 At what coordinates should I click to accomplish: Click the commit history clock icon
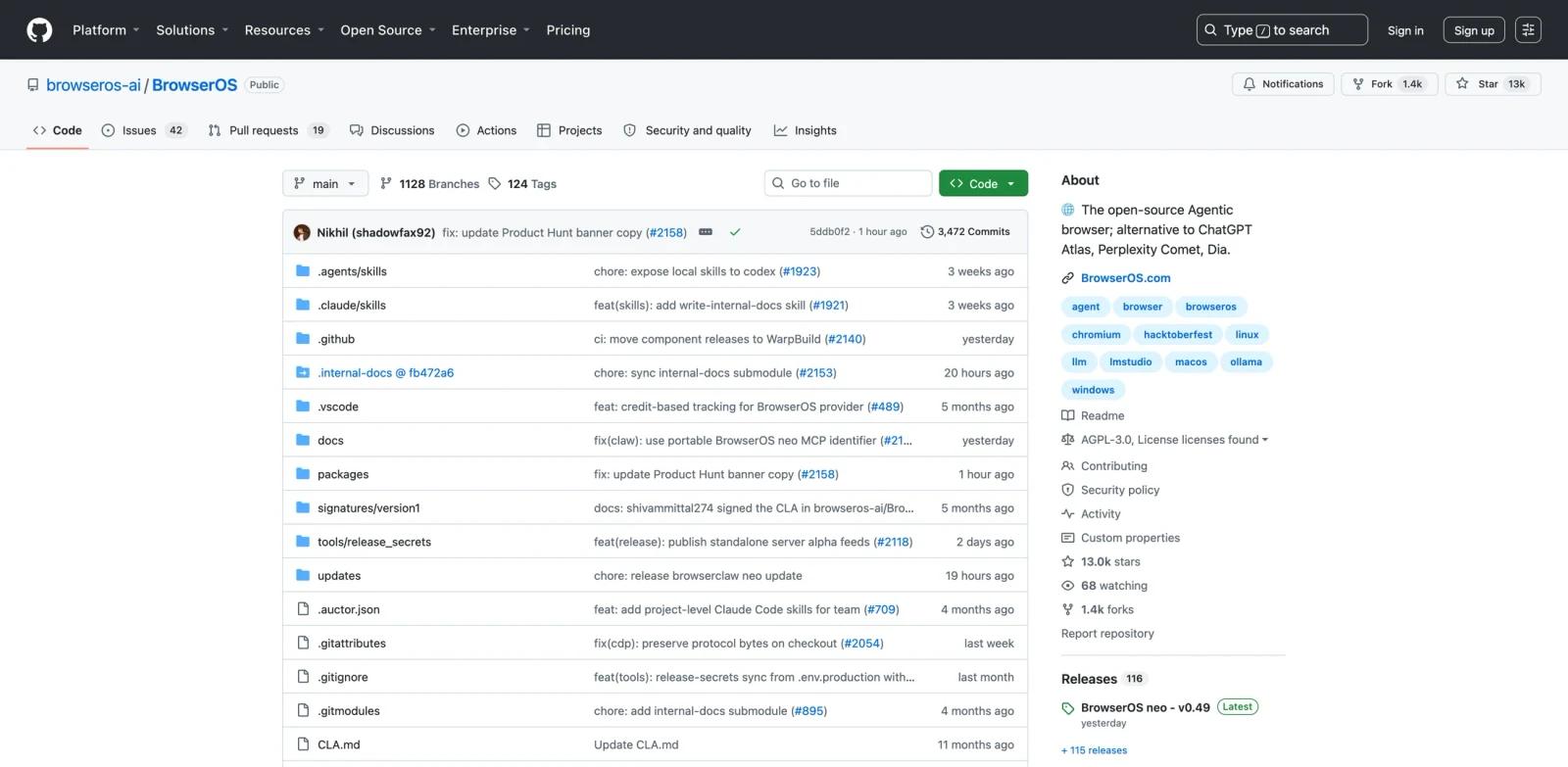point(926,232)
